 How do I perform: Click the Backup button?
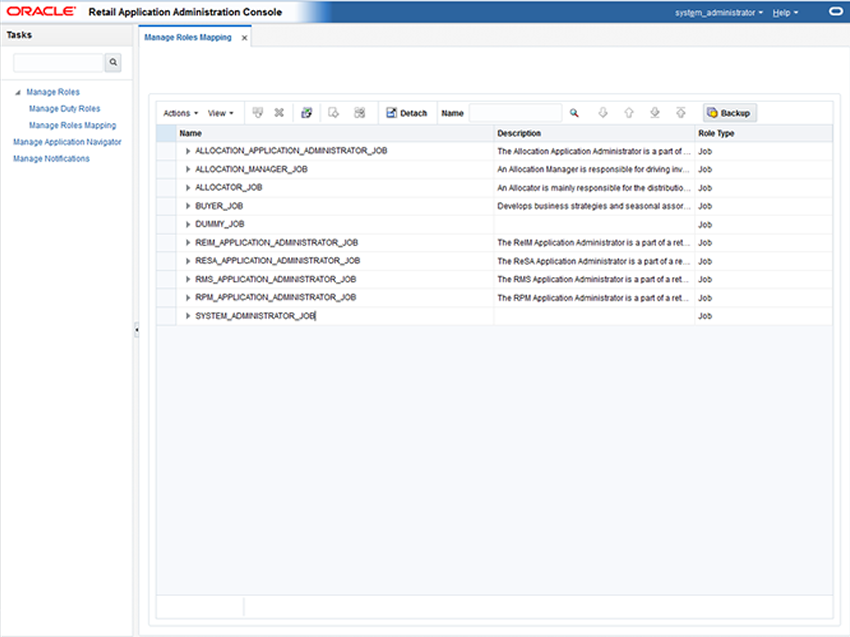730,113
